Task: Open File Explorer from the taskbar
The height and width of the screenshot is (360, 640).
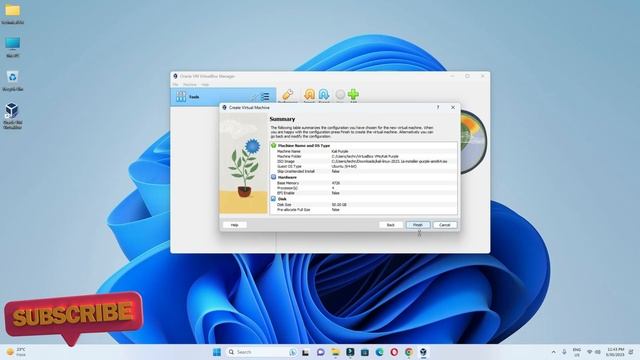Action: click(x=335, y=352)
